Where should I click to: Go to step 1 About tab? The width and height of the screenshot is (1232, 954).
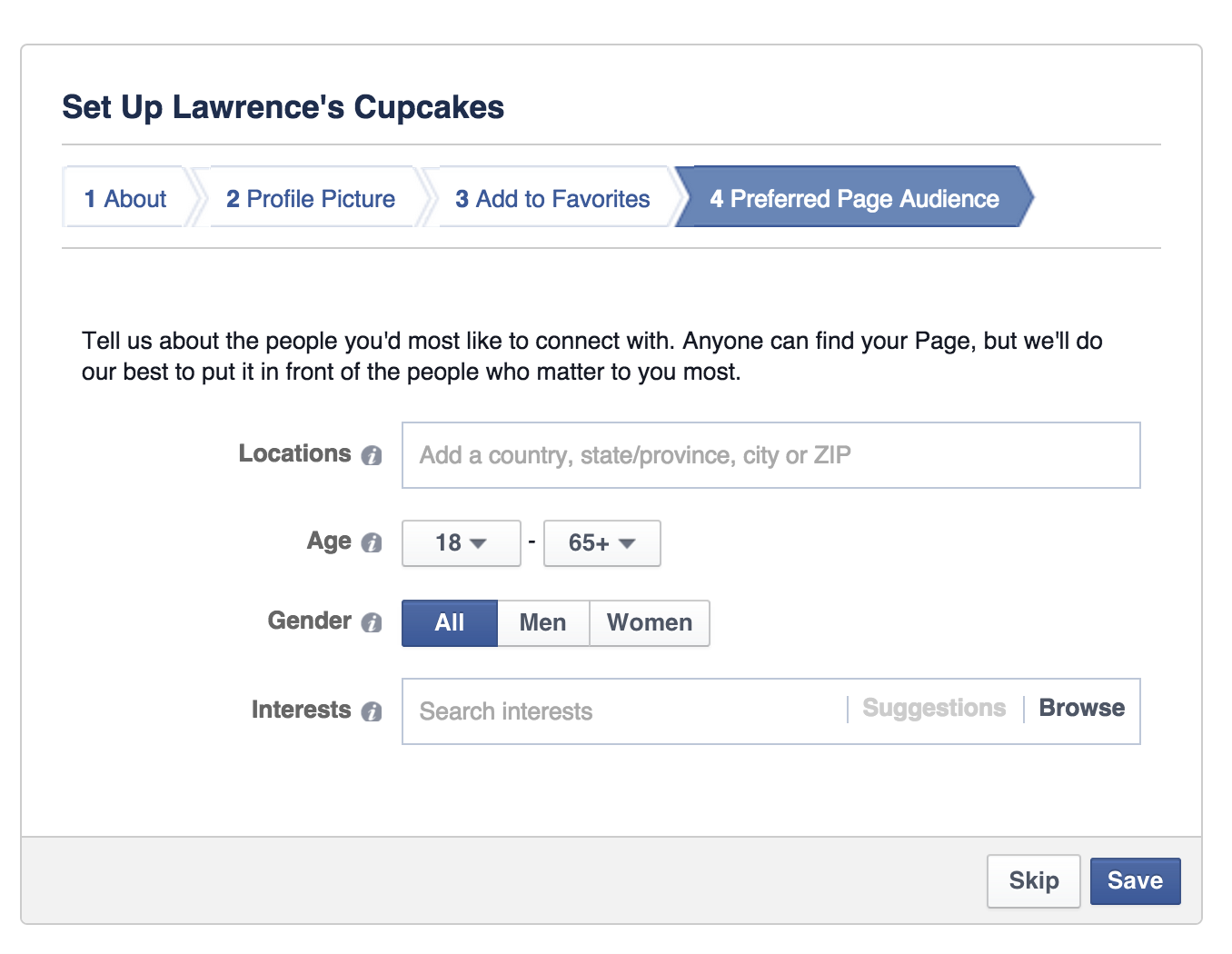126,197
